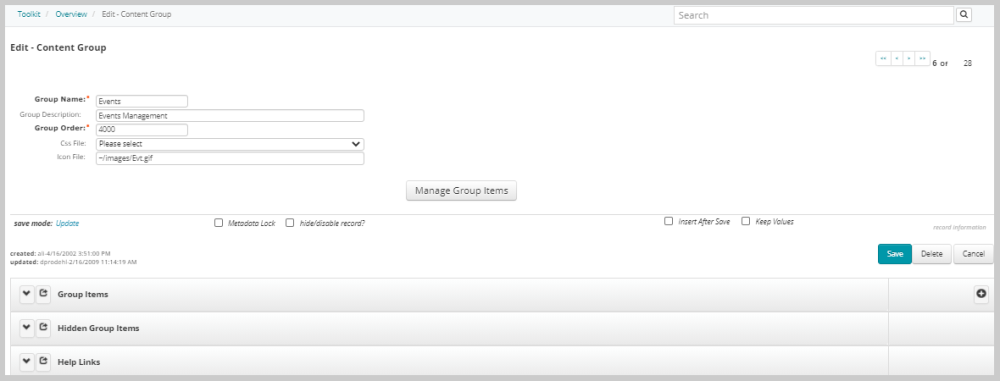Click the Manage Group Items button
Viewport: 1000px width, 381px height.
coord(461,191)
